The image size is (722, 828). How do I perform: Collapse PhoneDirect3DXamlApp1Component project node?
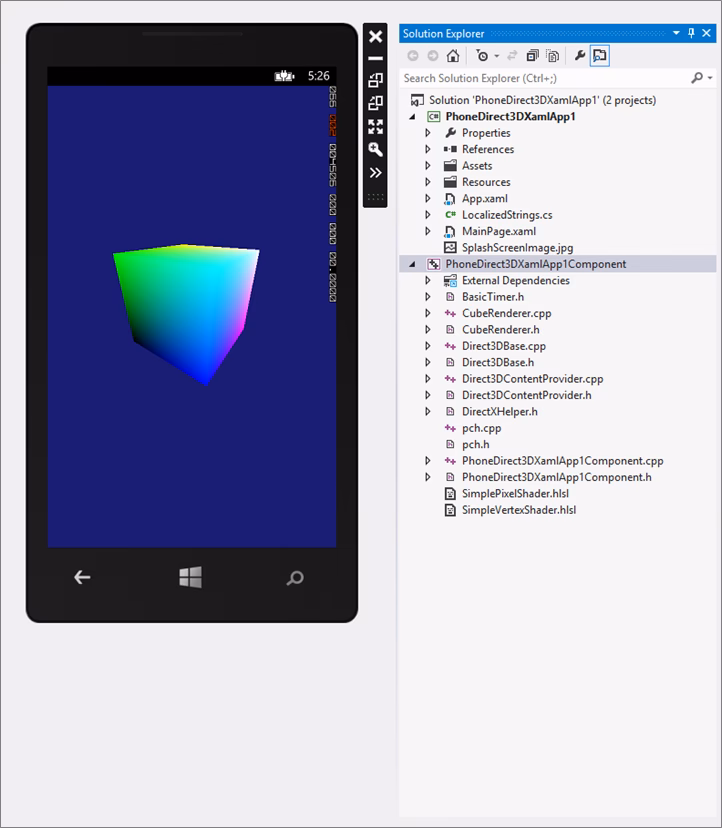click(412, 264)
